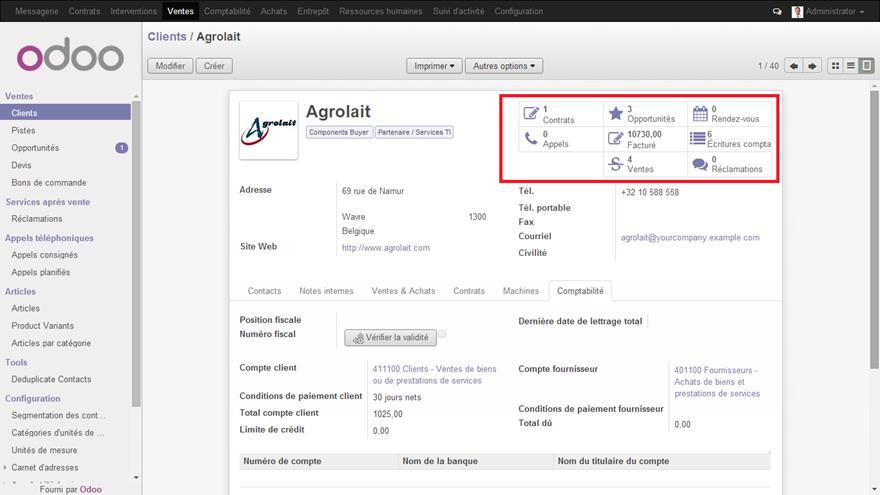Click the Modifier button
The image size is (880, 495).
pos(170,66)
